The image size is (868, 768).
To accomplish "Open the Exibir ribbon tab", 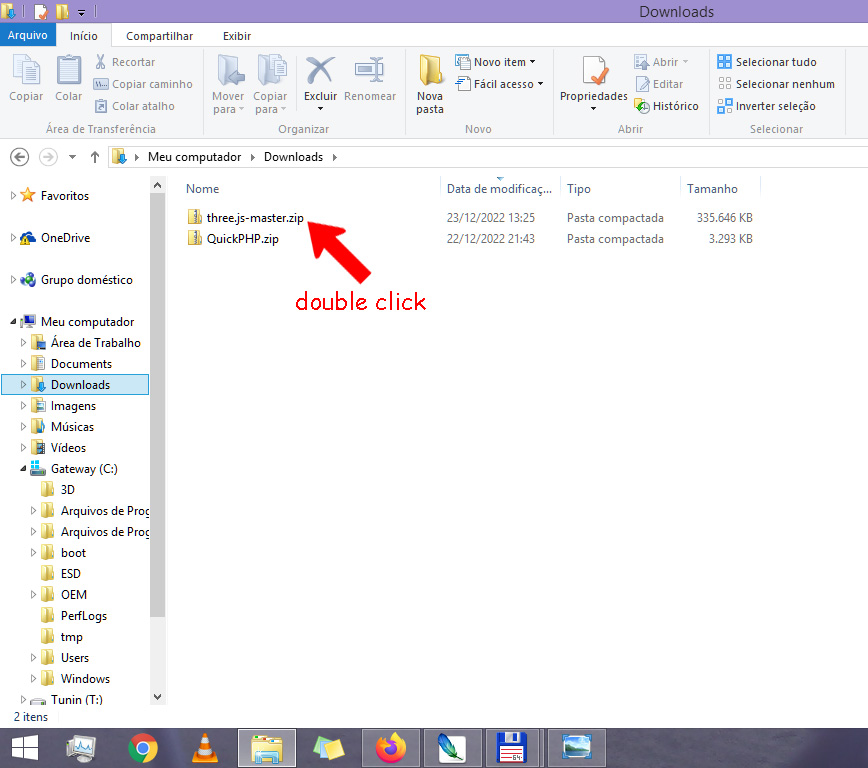I will pos(237,36).
